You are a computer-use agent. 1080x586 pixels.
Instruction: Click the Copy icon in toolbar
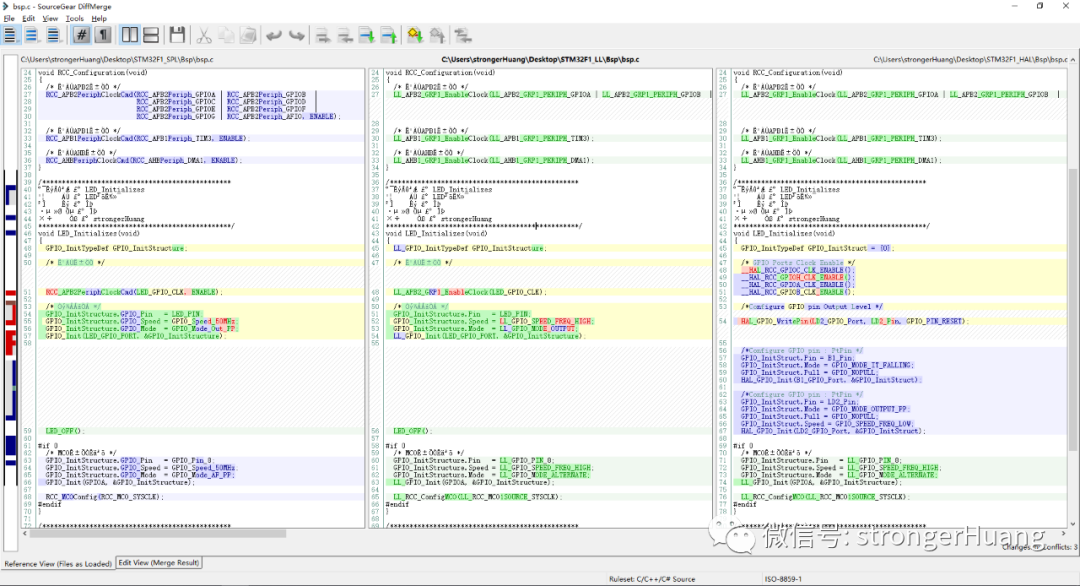pos(226,35)
